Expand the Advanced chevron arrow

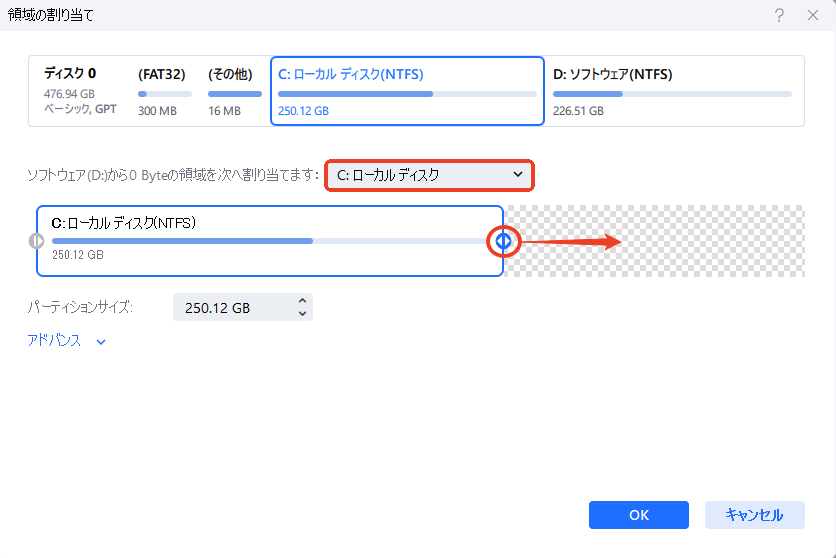(101, 342)
